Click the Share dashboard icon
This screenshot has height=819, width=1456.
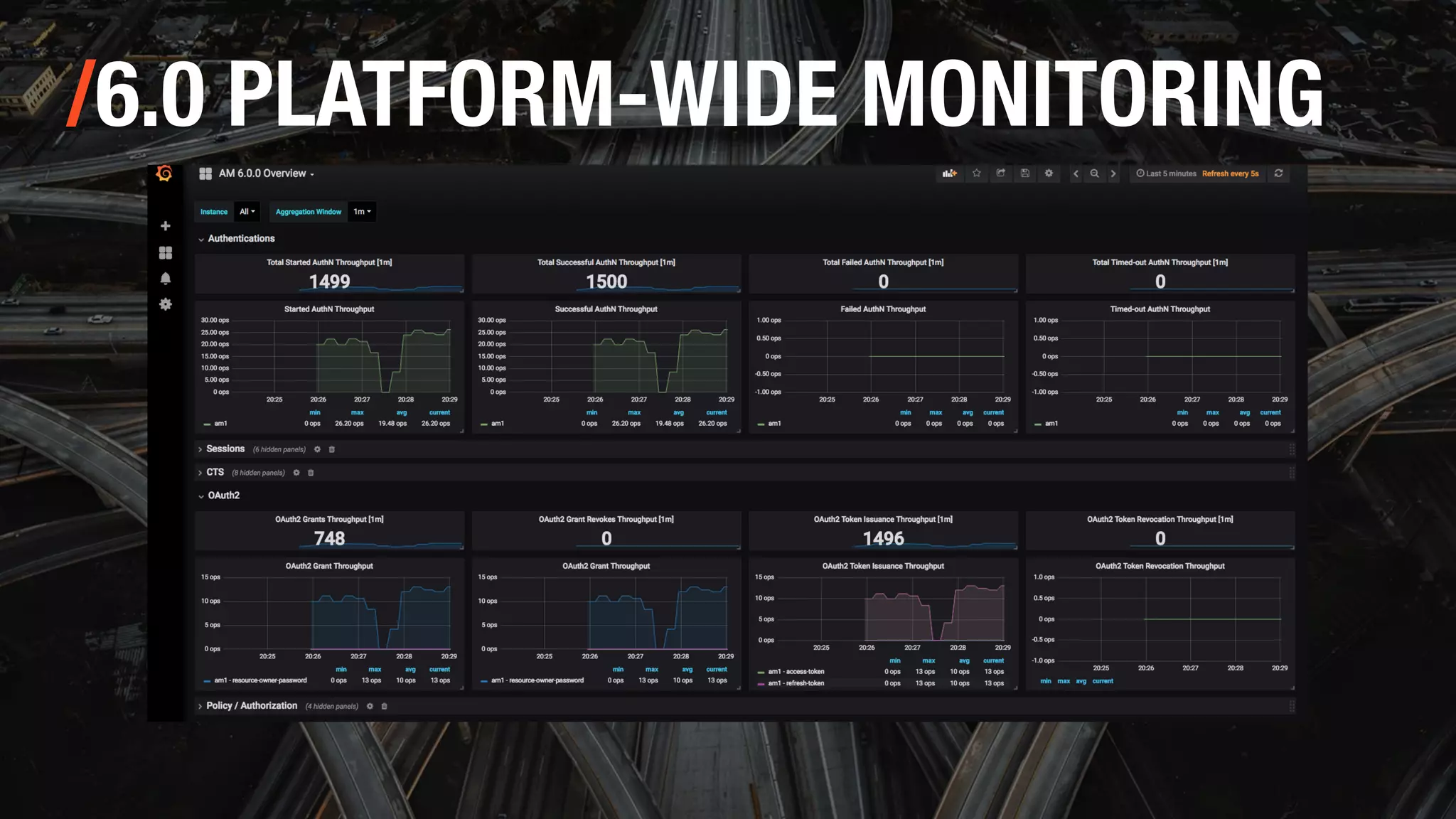coord(1001,173)
